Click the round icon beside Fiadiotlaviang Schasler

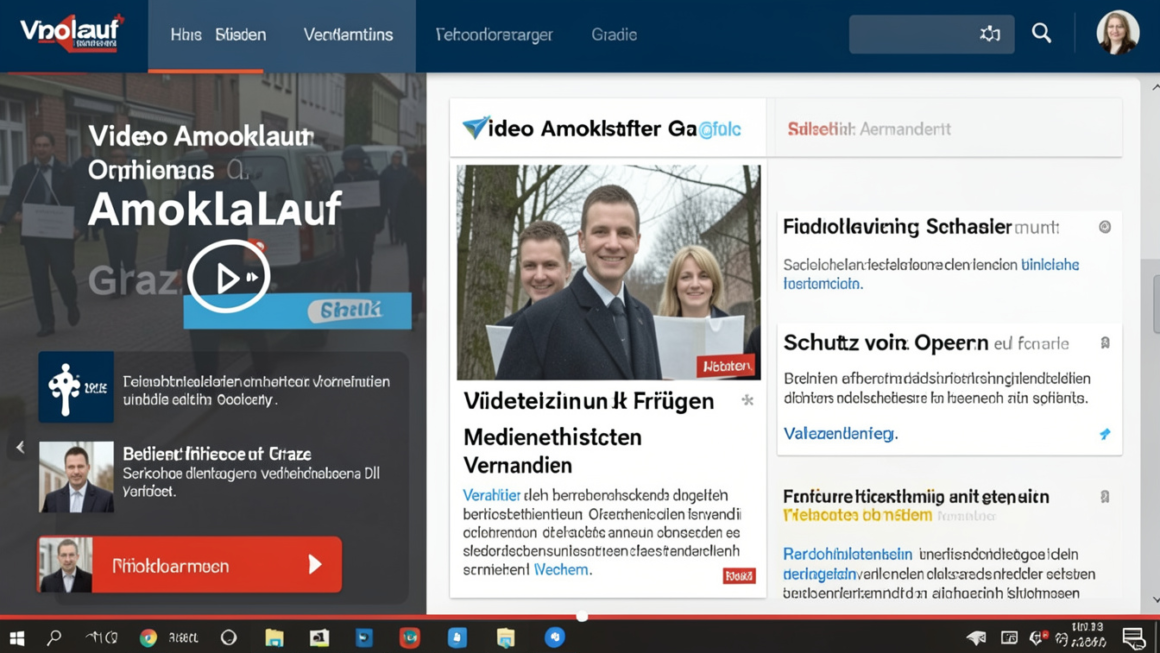click(x=1105, y=227)
